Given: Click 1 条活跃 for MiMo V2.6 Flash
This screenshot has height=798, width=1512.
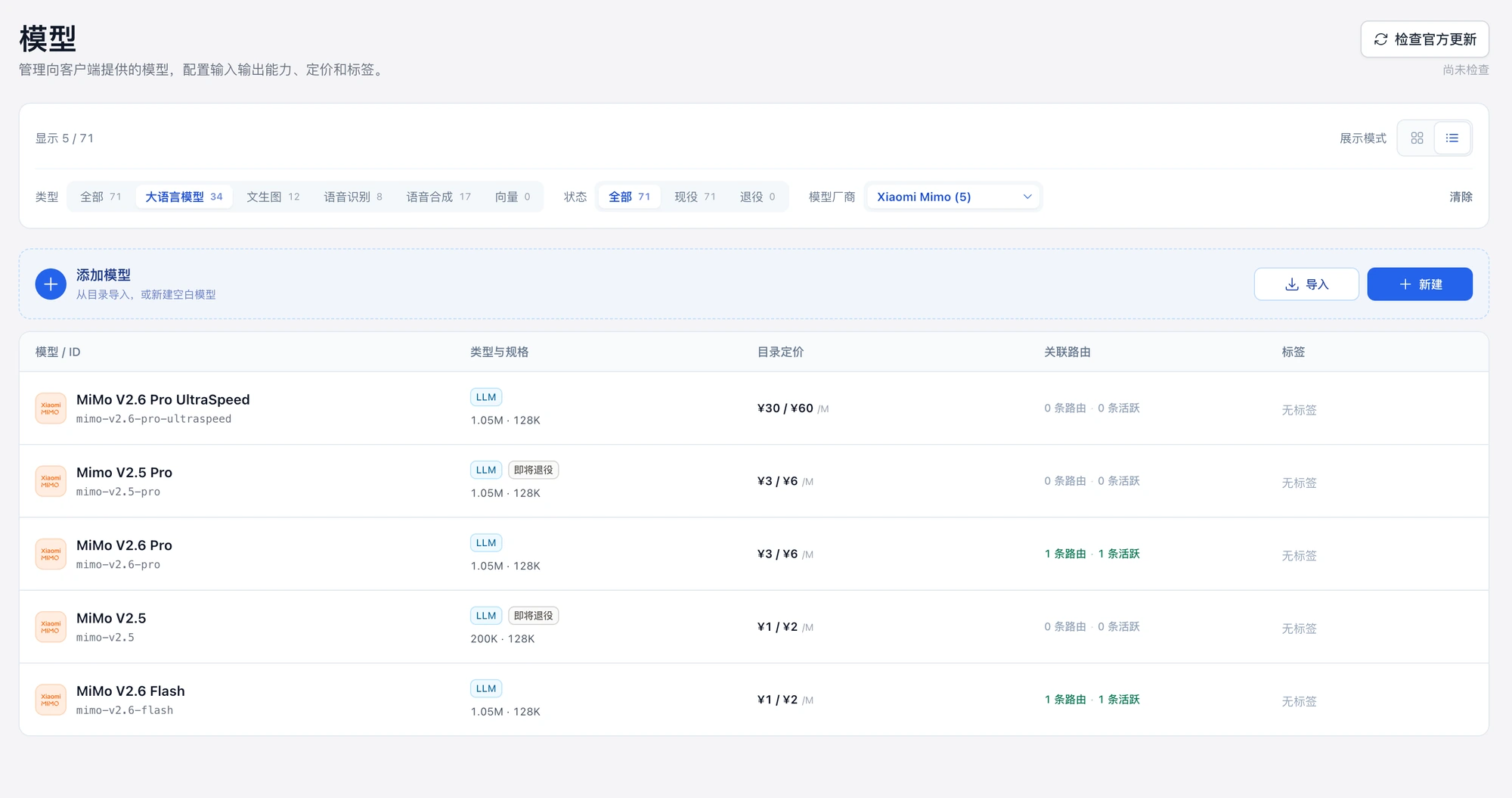Looking at the screenshot, I should pos(1119,700).
